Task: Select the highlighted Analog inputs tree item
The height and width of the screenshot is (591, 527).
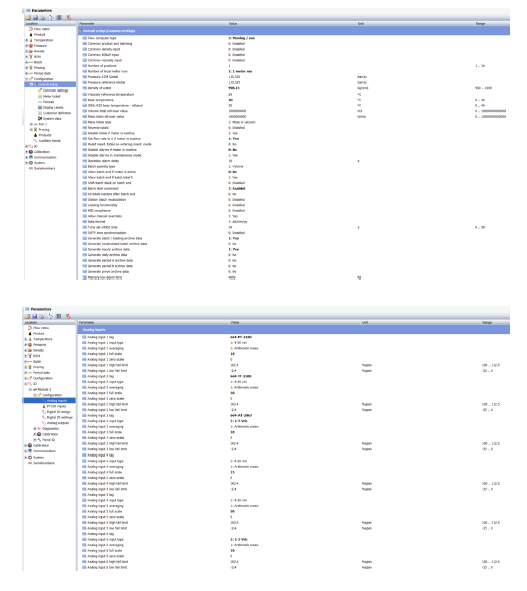Action: [x=57, y=401]
